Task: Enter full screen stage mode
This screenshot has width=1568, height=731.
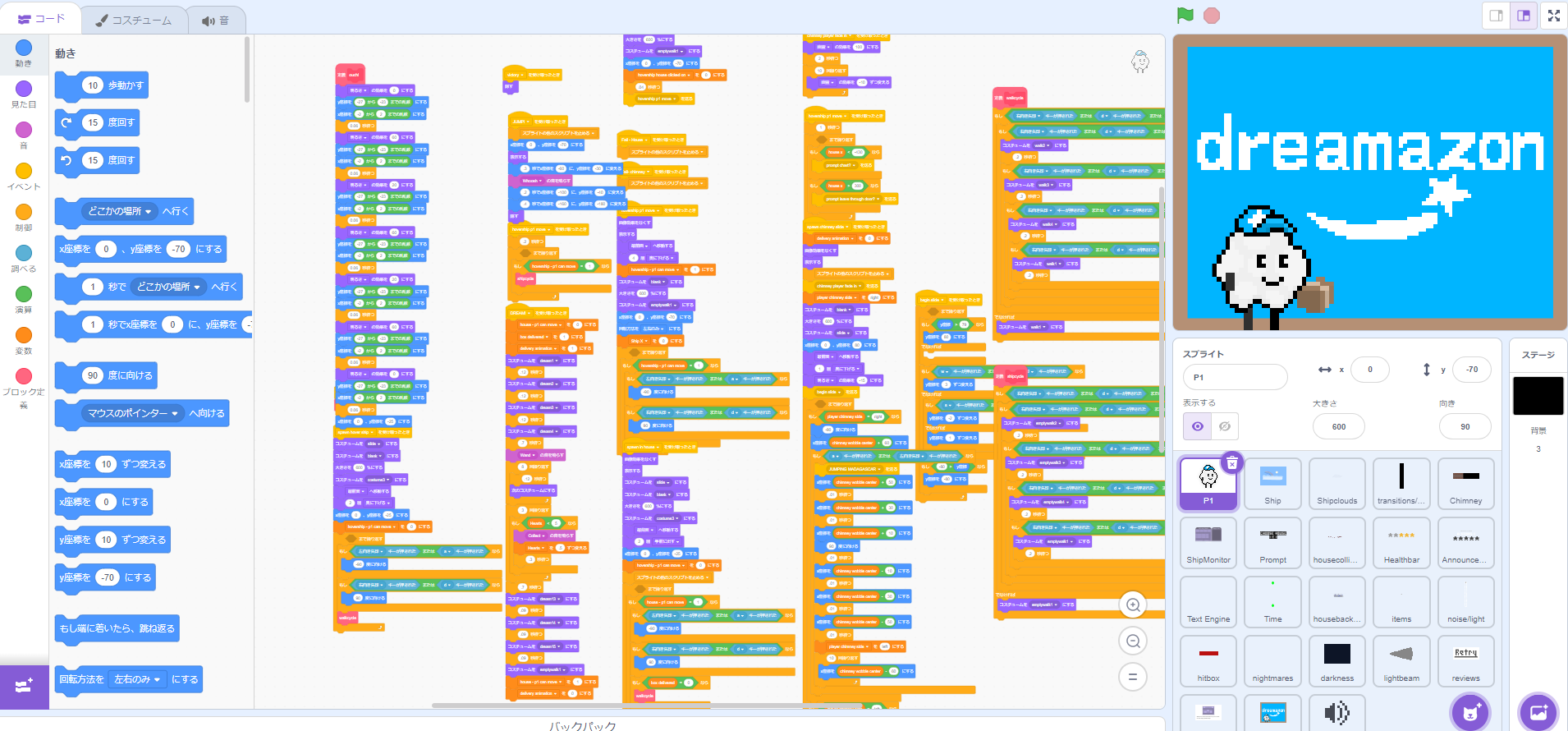Action: [x=1553, y=16]
